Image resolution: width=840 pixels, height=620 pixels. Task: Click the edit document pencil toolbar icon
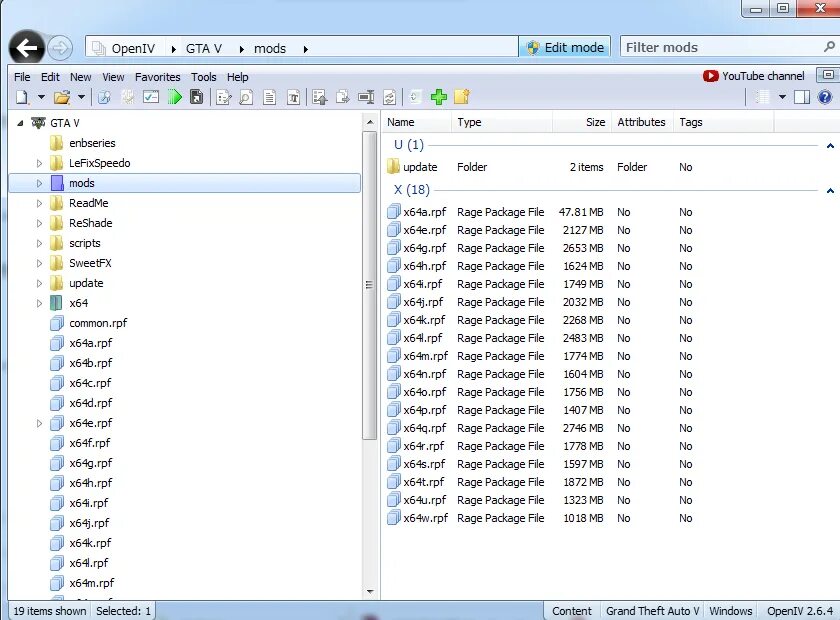tap(223, 98)
